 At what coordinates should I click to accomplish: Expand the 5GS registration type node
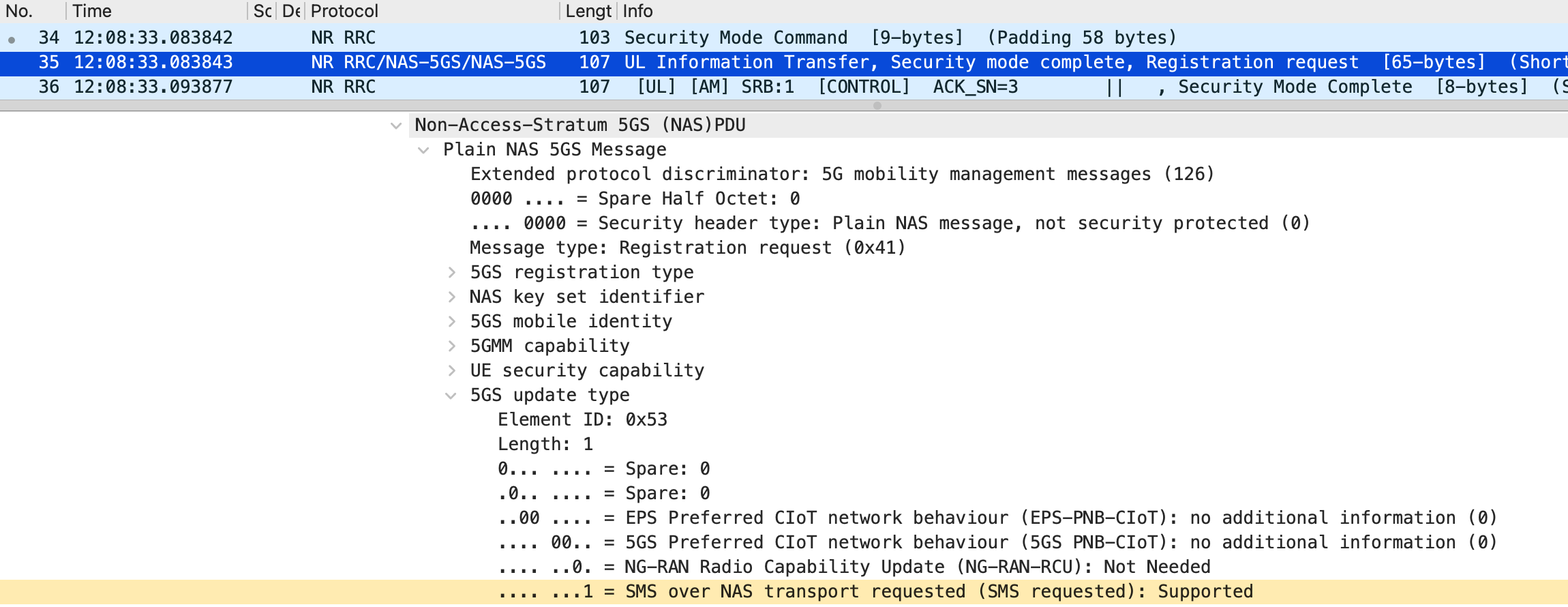pos(451,272)
